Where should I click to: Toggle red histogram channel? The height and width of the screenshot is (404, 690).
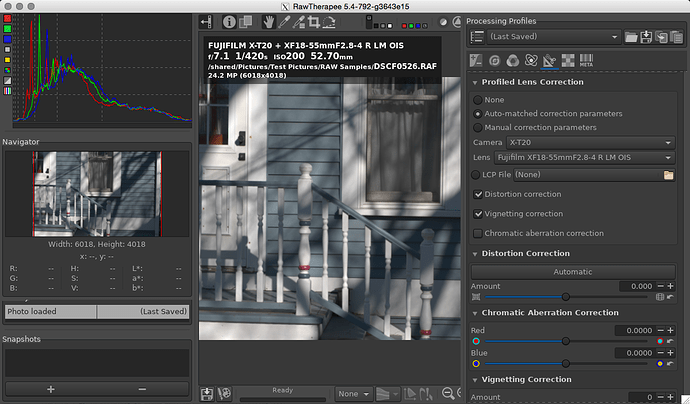(7, 18)
